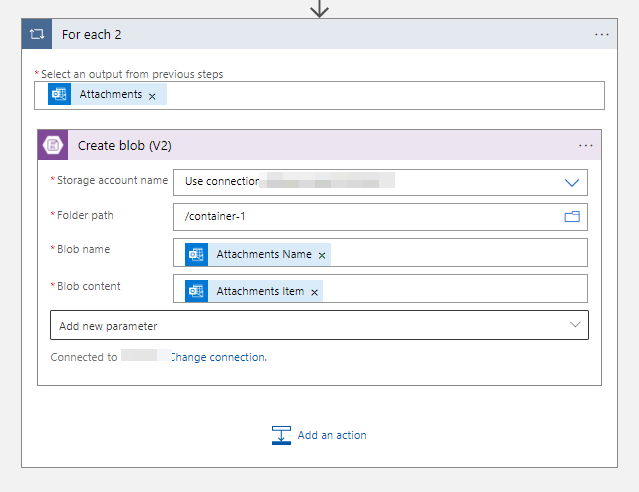The image size is (639, 492).
Task: Remove the Attachments Item token
Action: point(315,292)
